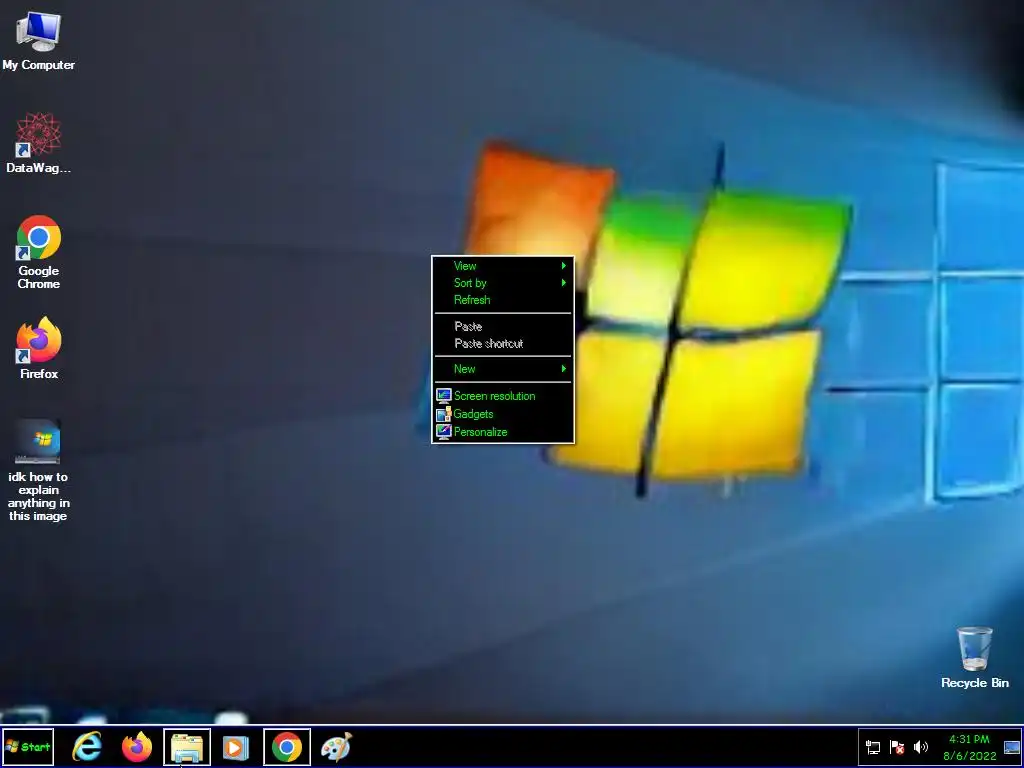Select the Google Chrome desktop shortcut
Viewport: 1024px width, 768px height.
[38, 251]
